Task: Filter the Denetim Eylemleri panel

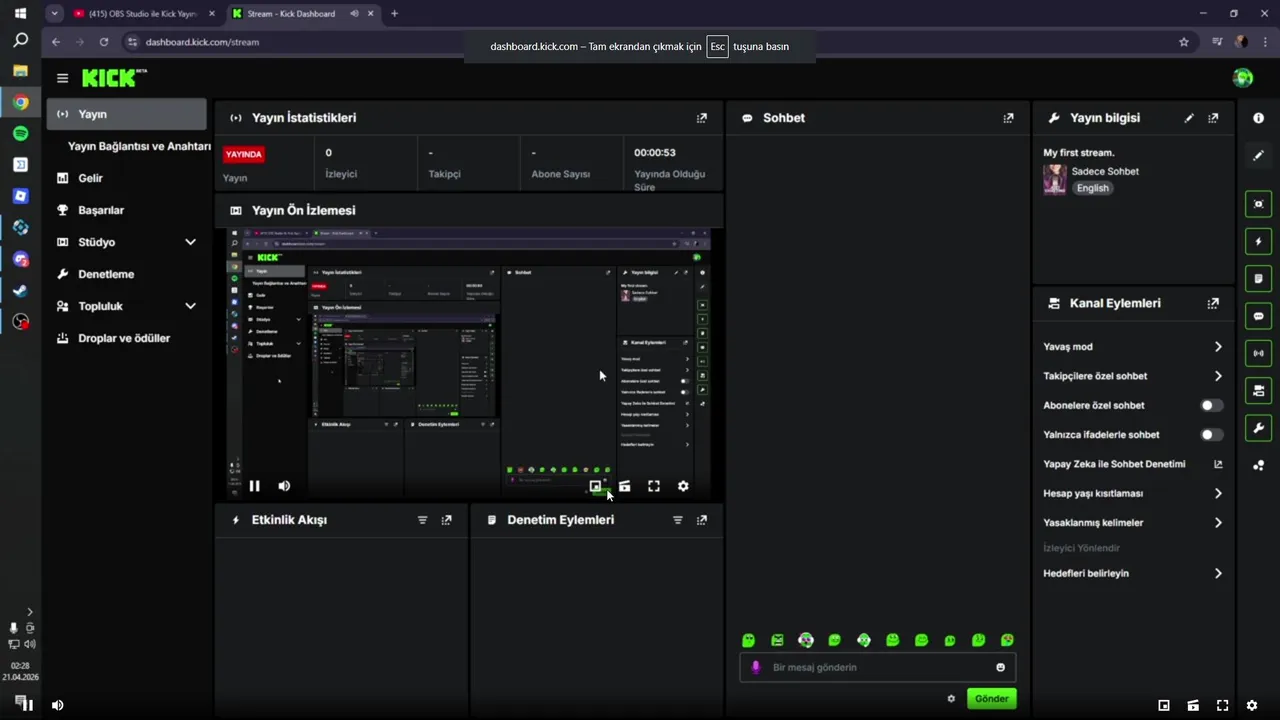Action: 678,520
